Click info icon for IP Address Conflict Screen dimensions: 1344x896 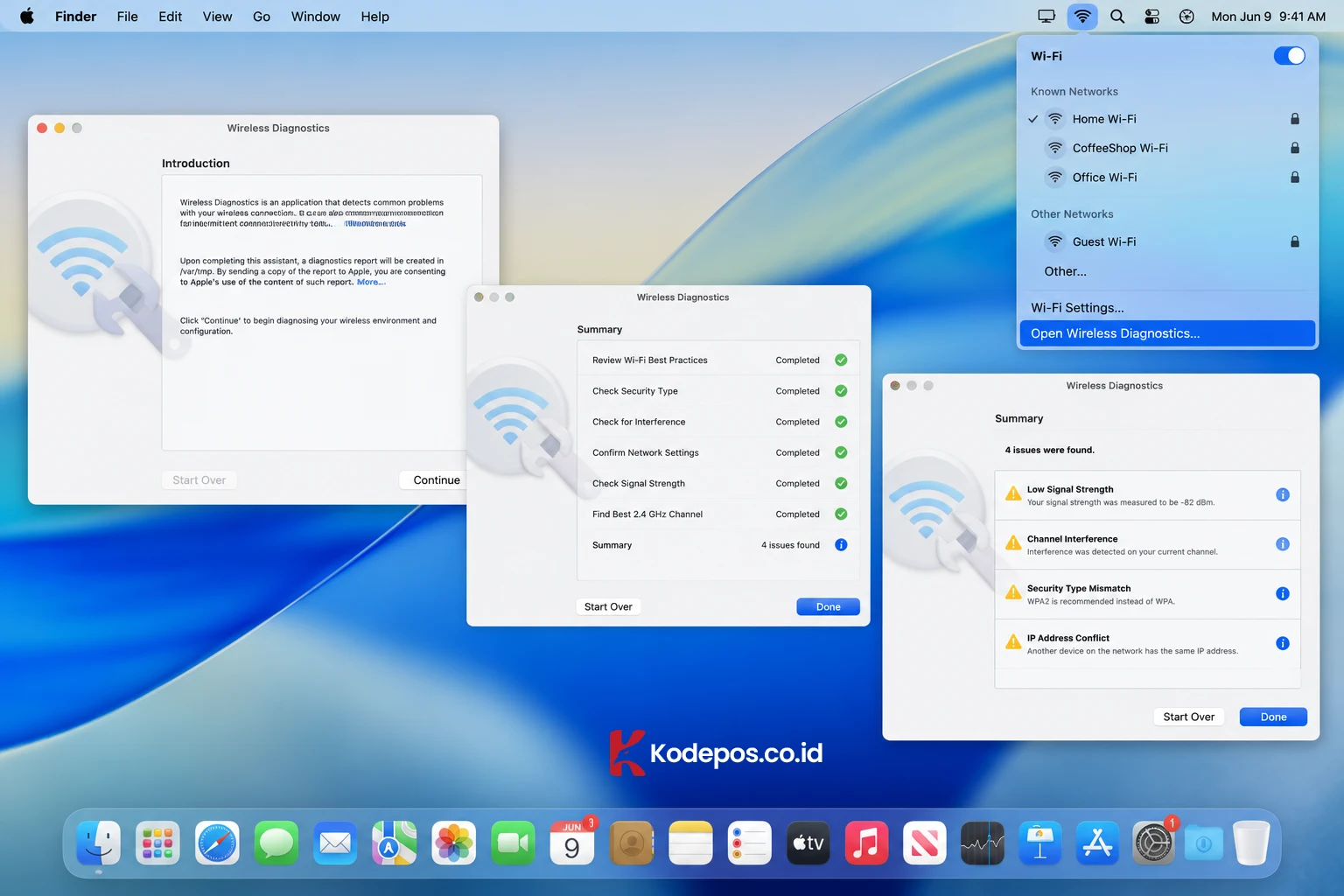coord(1283,643)
